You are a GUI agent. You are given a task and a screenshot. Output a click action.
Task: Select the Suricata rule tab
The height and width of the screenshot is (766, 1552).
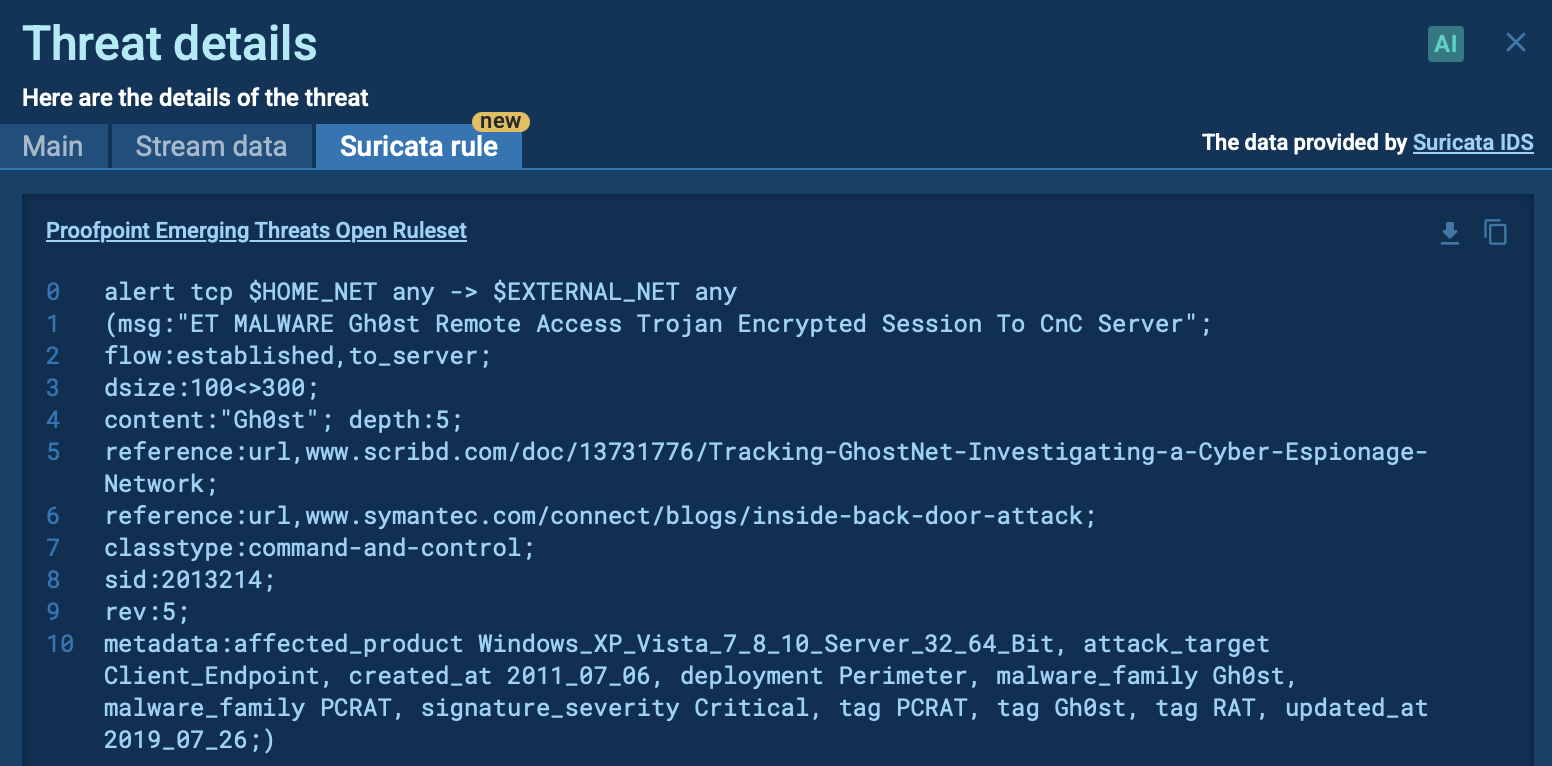point(418,147)
